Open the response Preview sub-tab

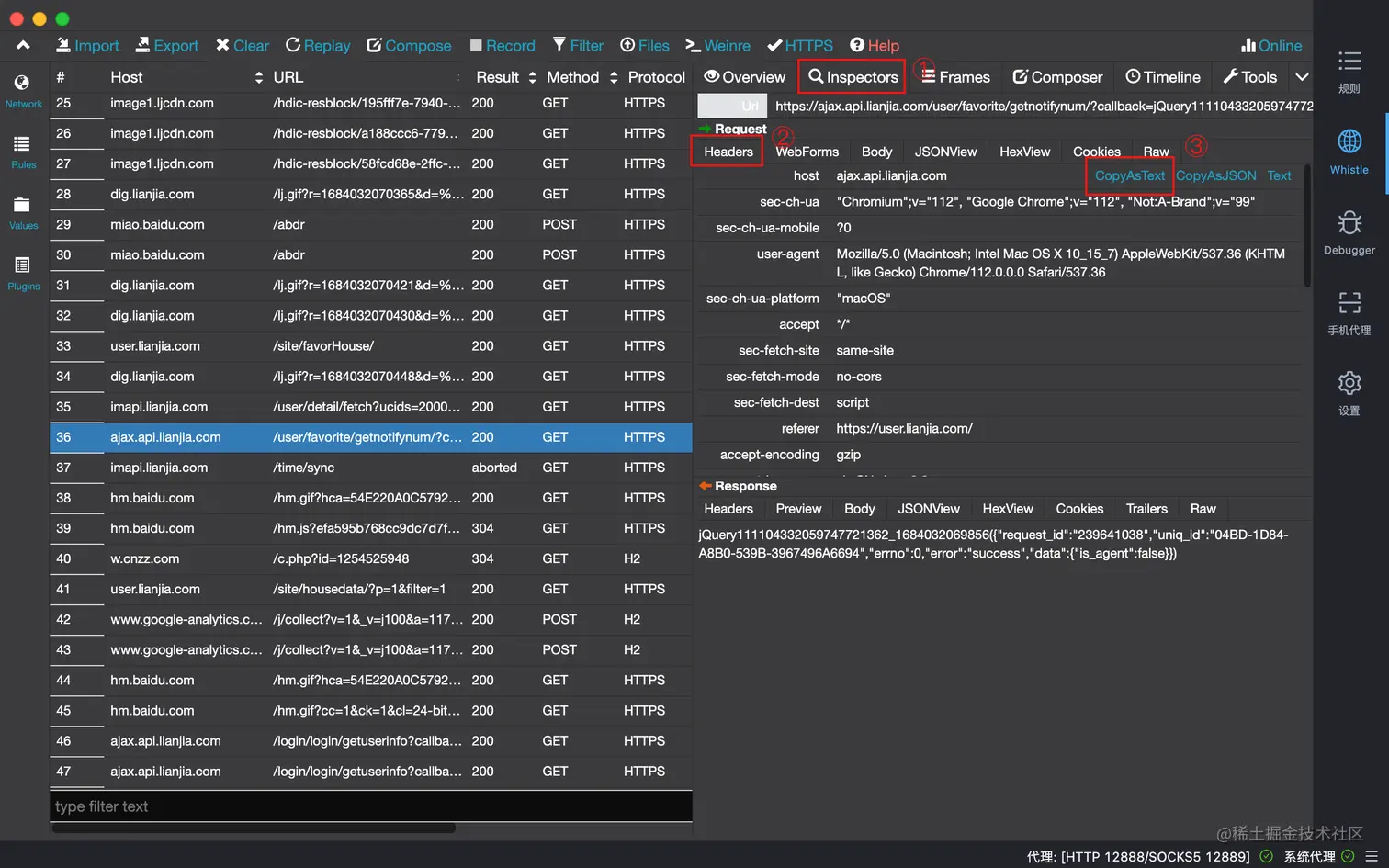[x=798, y=509]
